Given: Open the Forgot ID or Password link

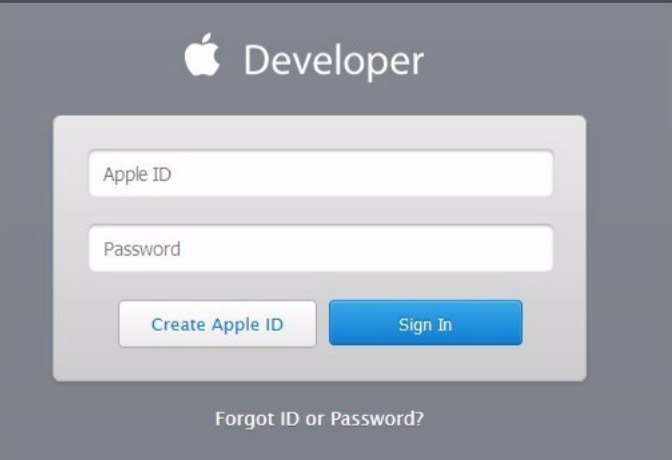Looking at the screenshot, I should click(319, 418).
